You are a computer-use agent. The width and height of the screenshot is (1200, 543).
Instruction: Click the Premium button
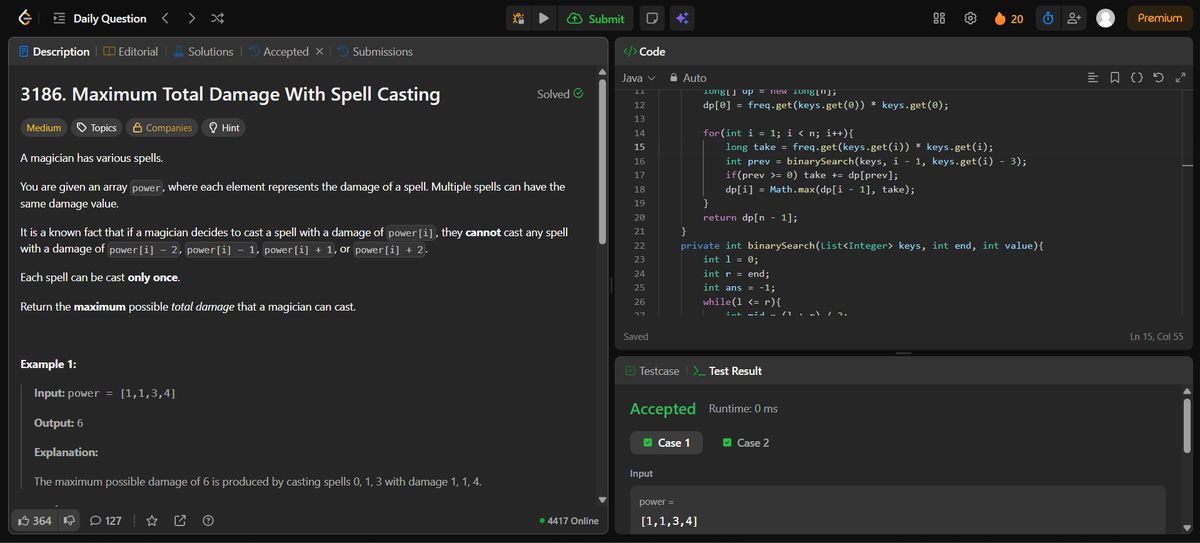(1159, 18)
